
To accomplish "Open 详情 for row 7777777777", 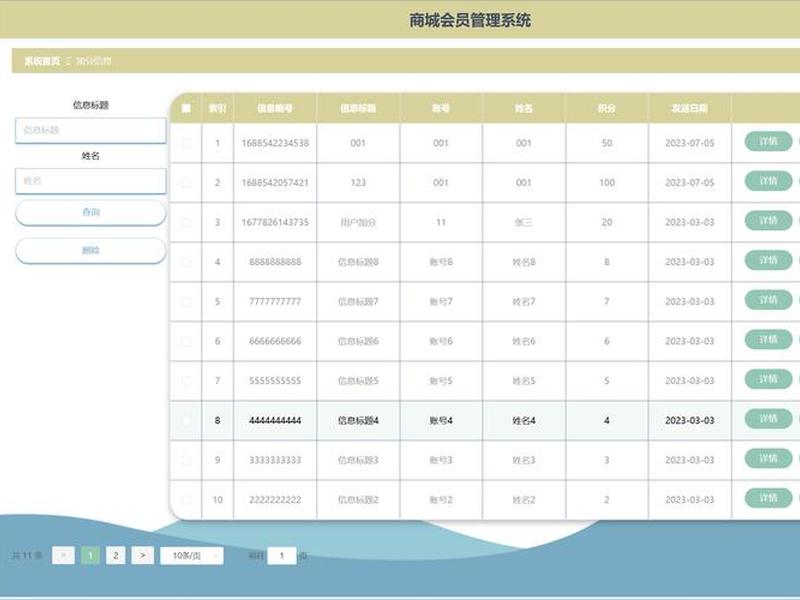I will (768, 299).
